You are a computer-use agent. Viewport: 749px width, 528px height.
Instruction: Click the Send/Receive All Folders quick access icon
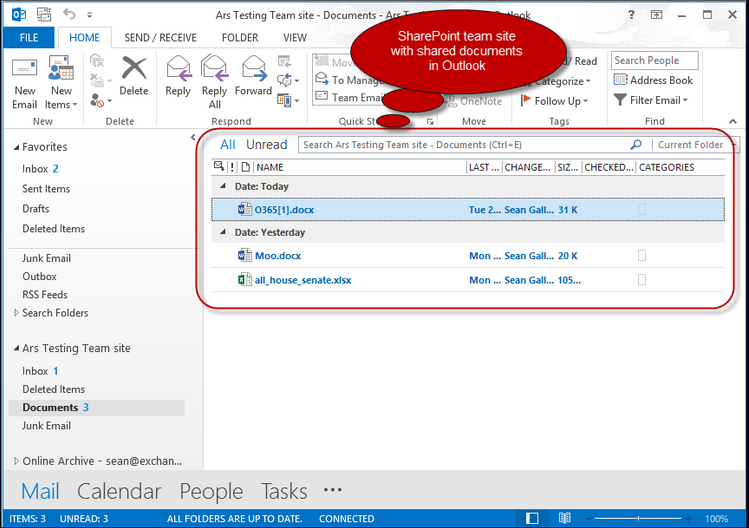tap(44, 14)
